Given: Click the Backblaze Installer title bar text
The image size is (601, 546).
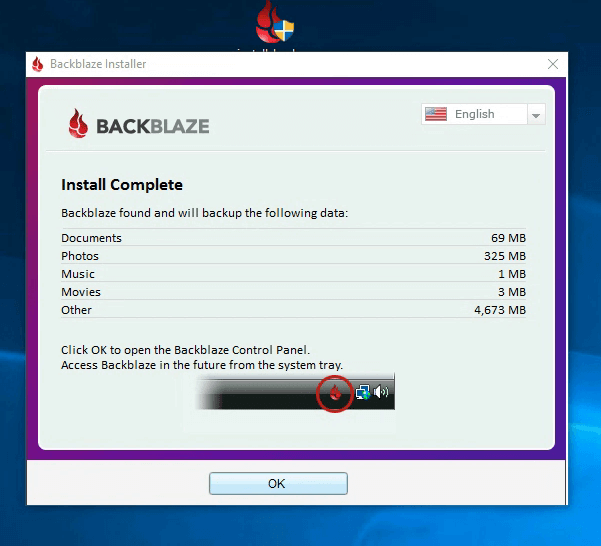Looking at the screenshot, I should point(99,64).
